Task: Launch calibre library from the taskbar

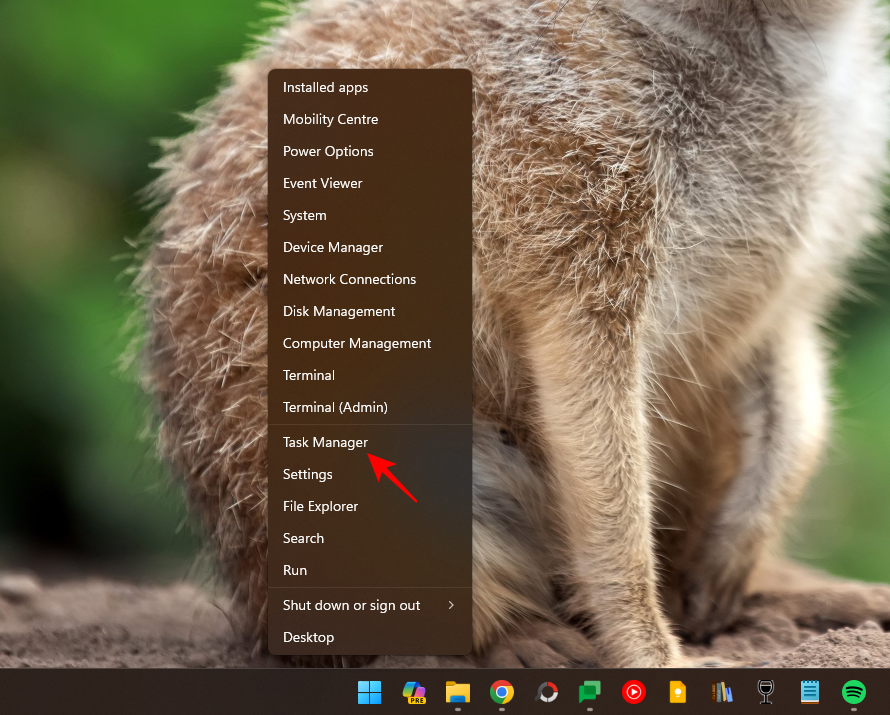Action: [x=721, y=692]
